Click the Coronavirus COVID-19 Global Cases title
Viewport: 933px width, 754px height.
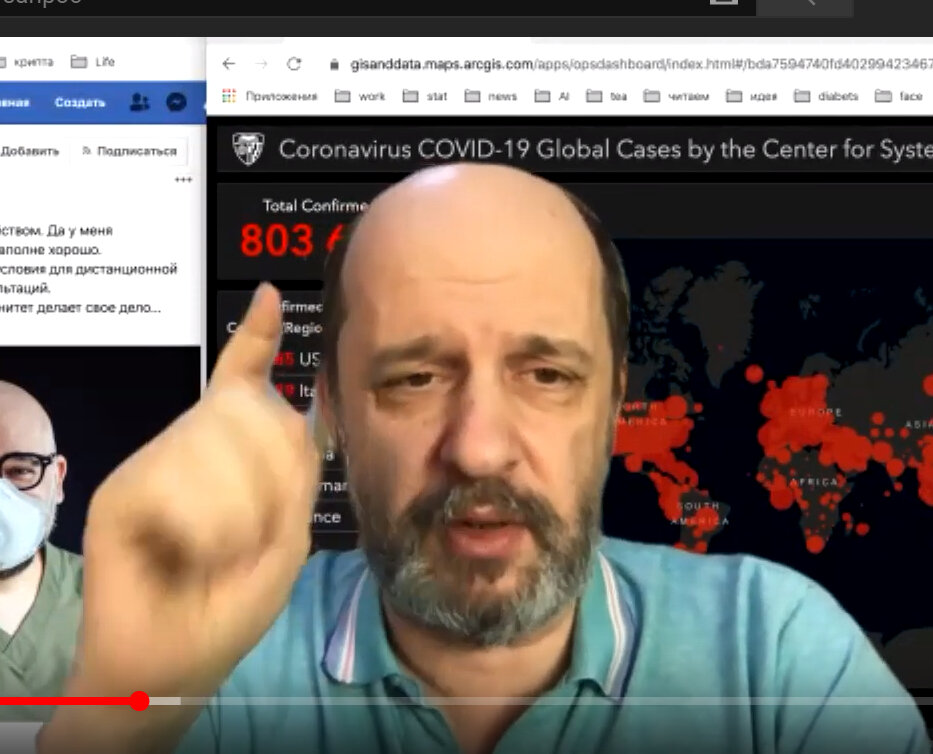tap(606, 149)
